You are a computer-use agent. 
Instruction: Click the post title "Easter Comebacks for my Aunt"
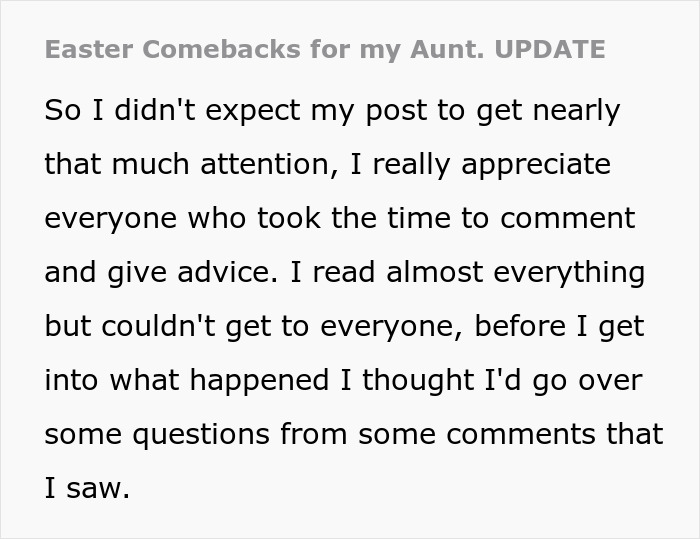[269, 49]
